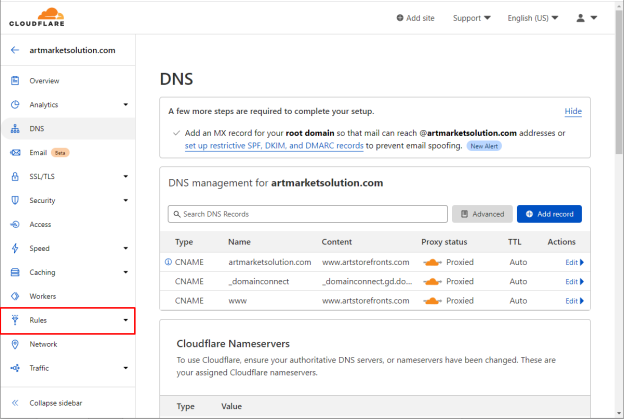Click the DNS network icon in sidebar
This screenshot has width=624, height=419.
pyautogui.click(x=15, y=129)
